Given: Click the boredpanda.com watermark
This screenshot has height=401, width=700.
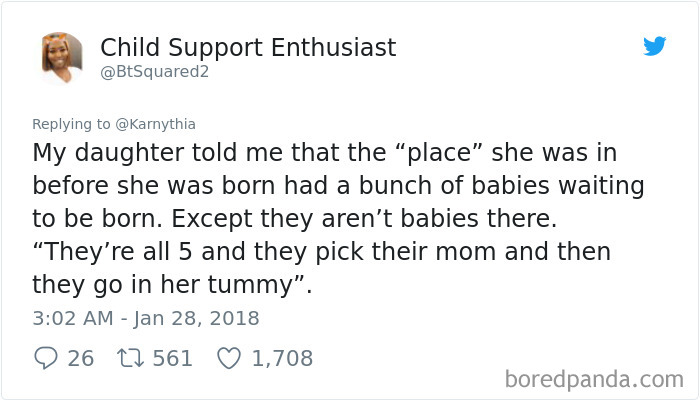Looking at the screenshot, I should [594, 379].
